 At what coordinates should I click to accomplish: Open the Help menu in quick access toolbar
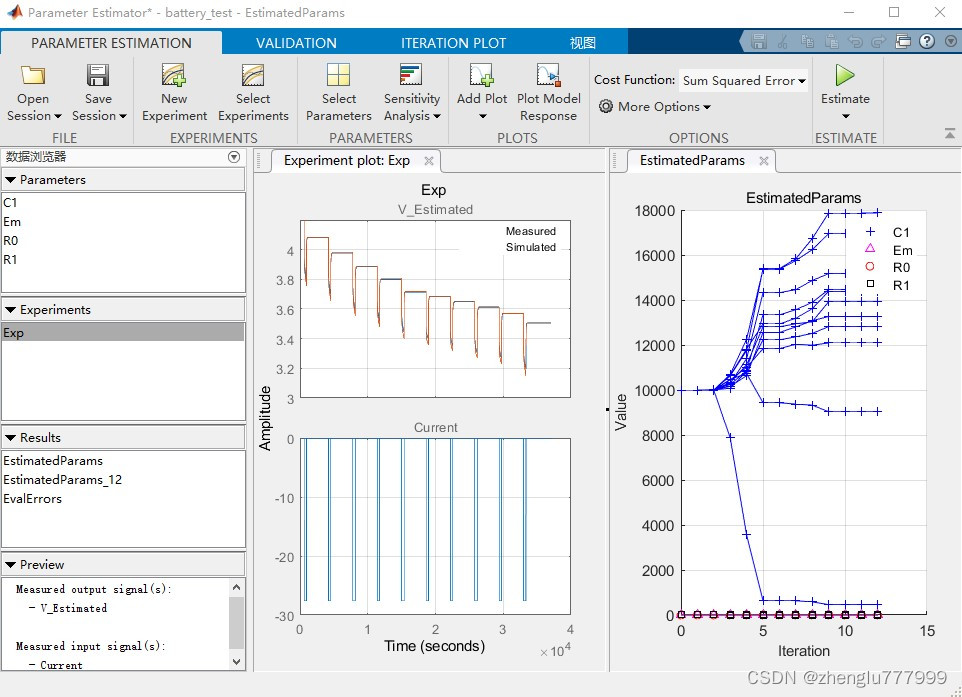(929, 41)
